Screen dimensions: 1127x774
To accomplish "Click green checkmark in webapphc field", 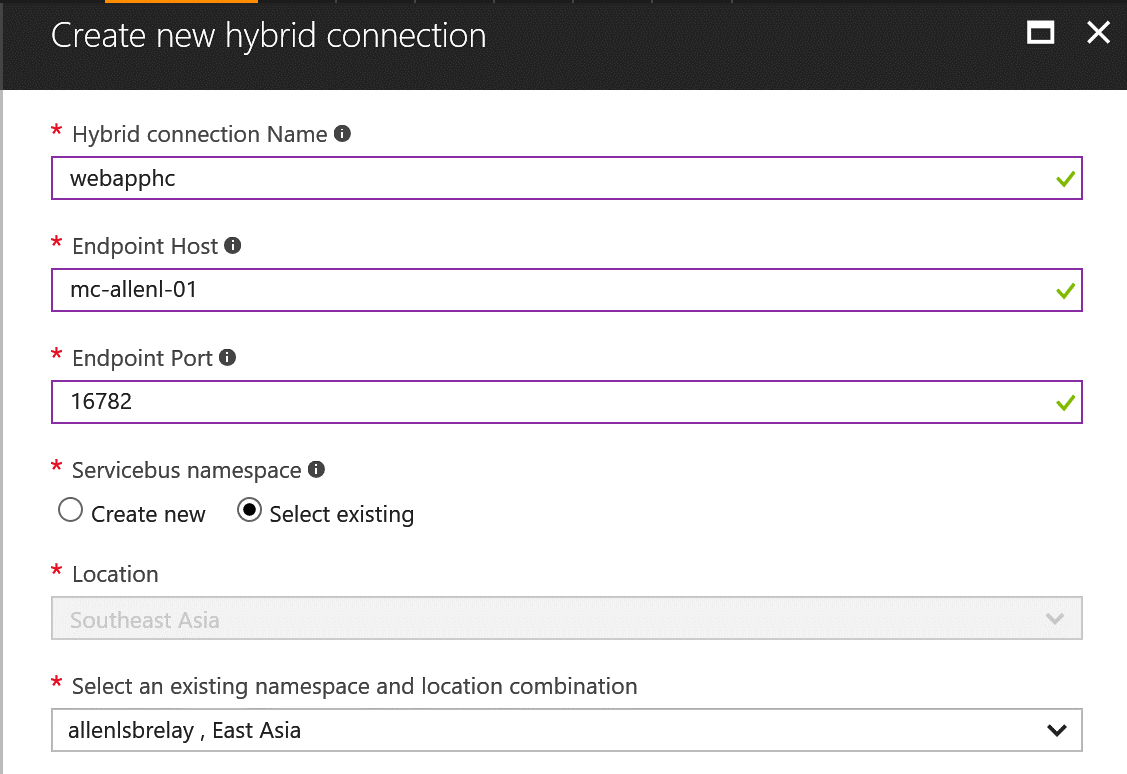I will click(x=1065, y=180).
